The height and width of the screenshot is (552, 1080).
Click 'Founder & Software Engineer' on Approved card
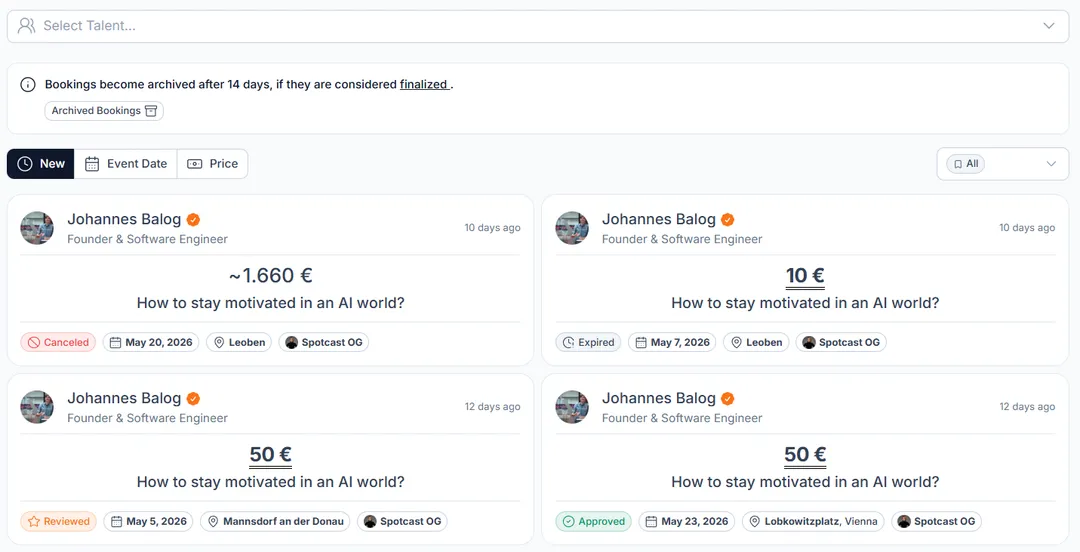click(x=682, y=418)
